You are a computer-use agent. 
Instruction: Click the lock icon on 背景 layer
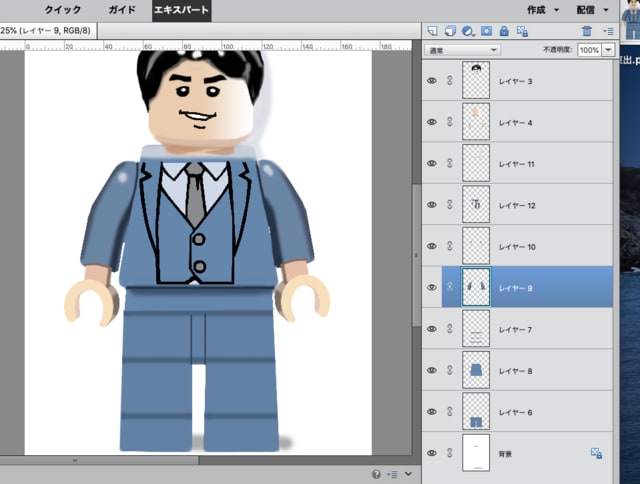click(596, 453)
